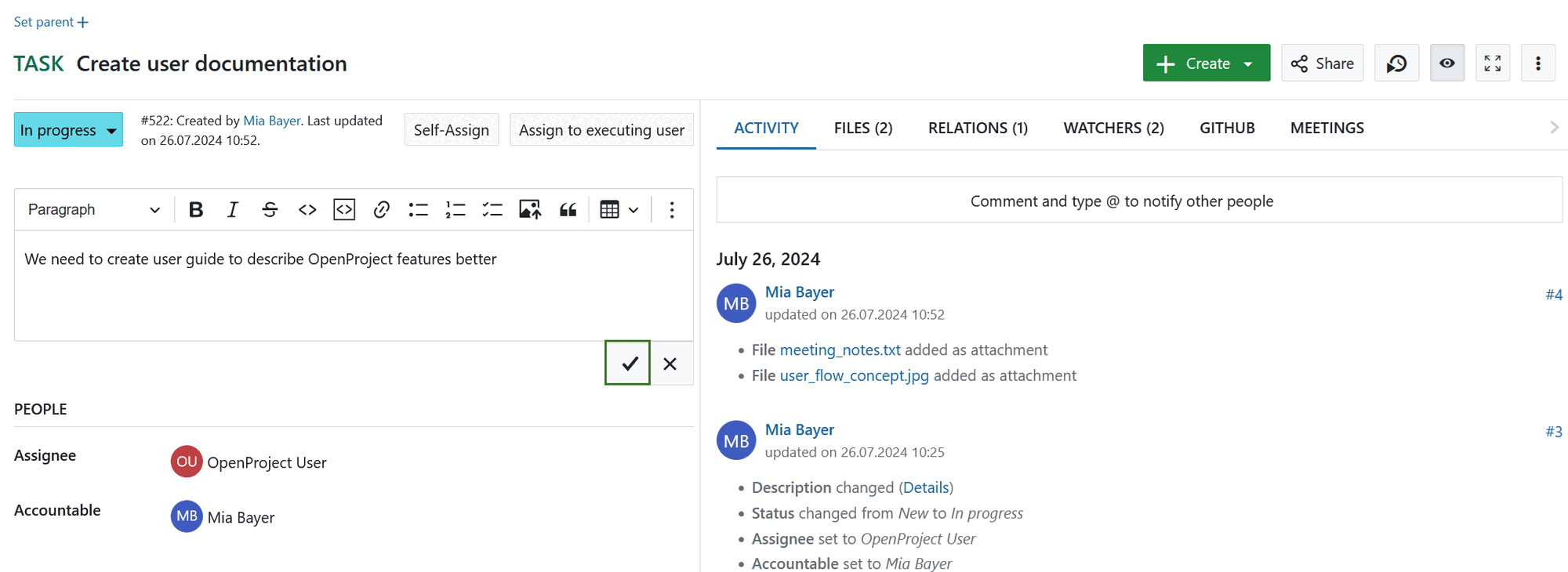Expand the Paragraph heading style dropdown
The height and width of the screenshot is (572, 1568).
[93, 210]
